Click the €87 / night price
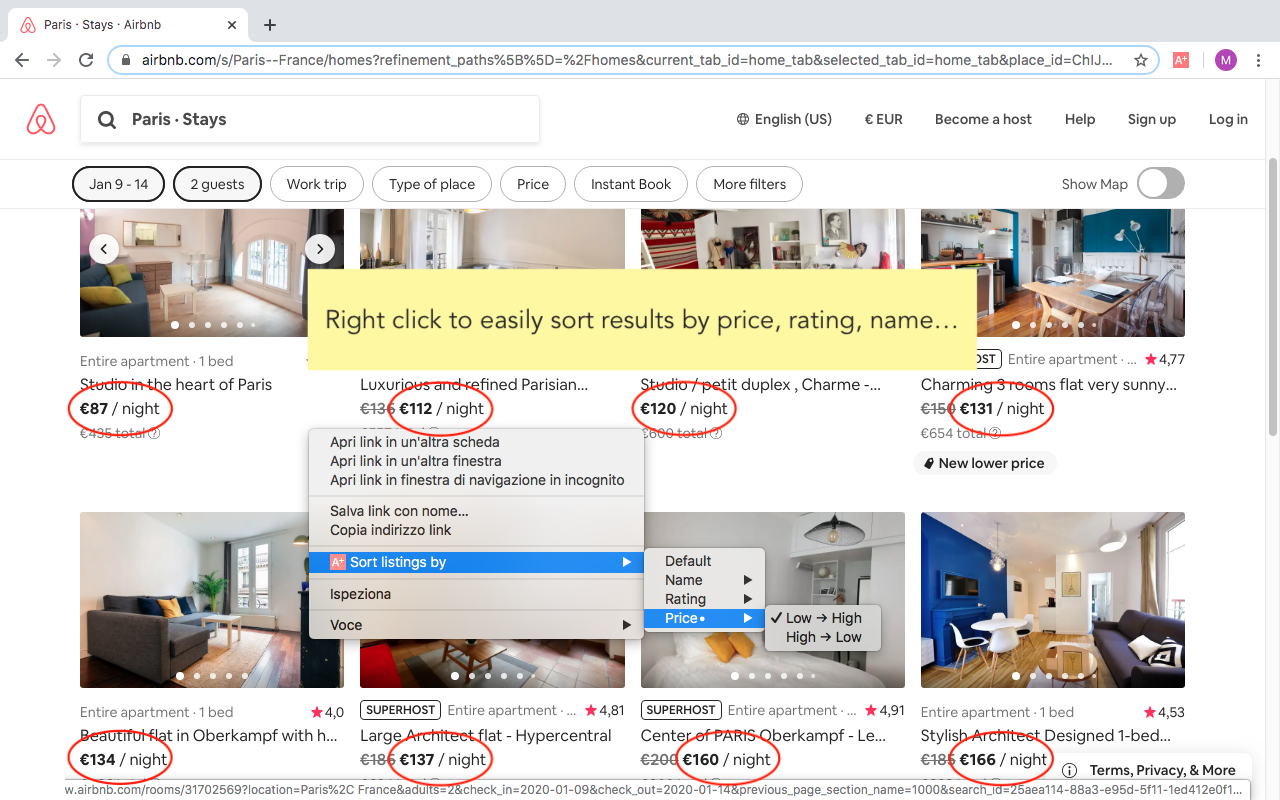Viewport: 1280px width, 800px height. pos(120,408)
